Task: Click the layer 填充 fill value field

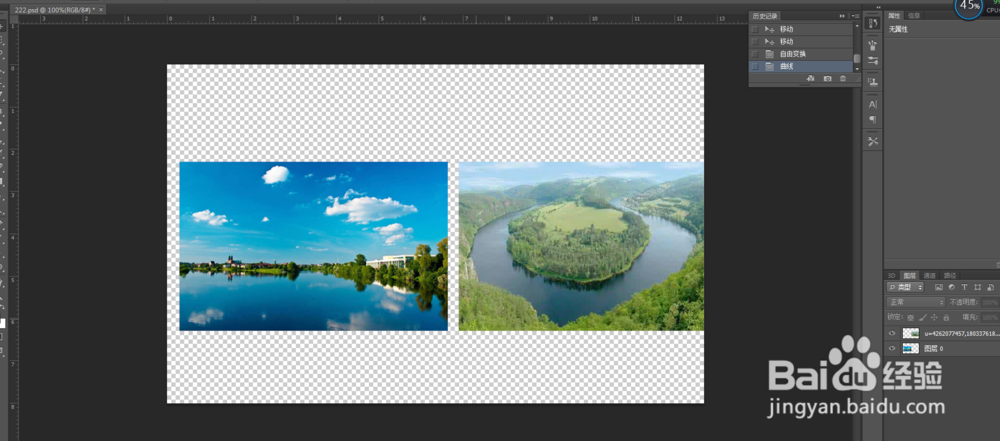Action: point(989,317)
